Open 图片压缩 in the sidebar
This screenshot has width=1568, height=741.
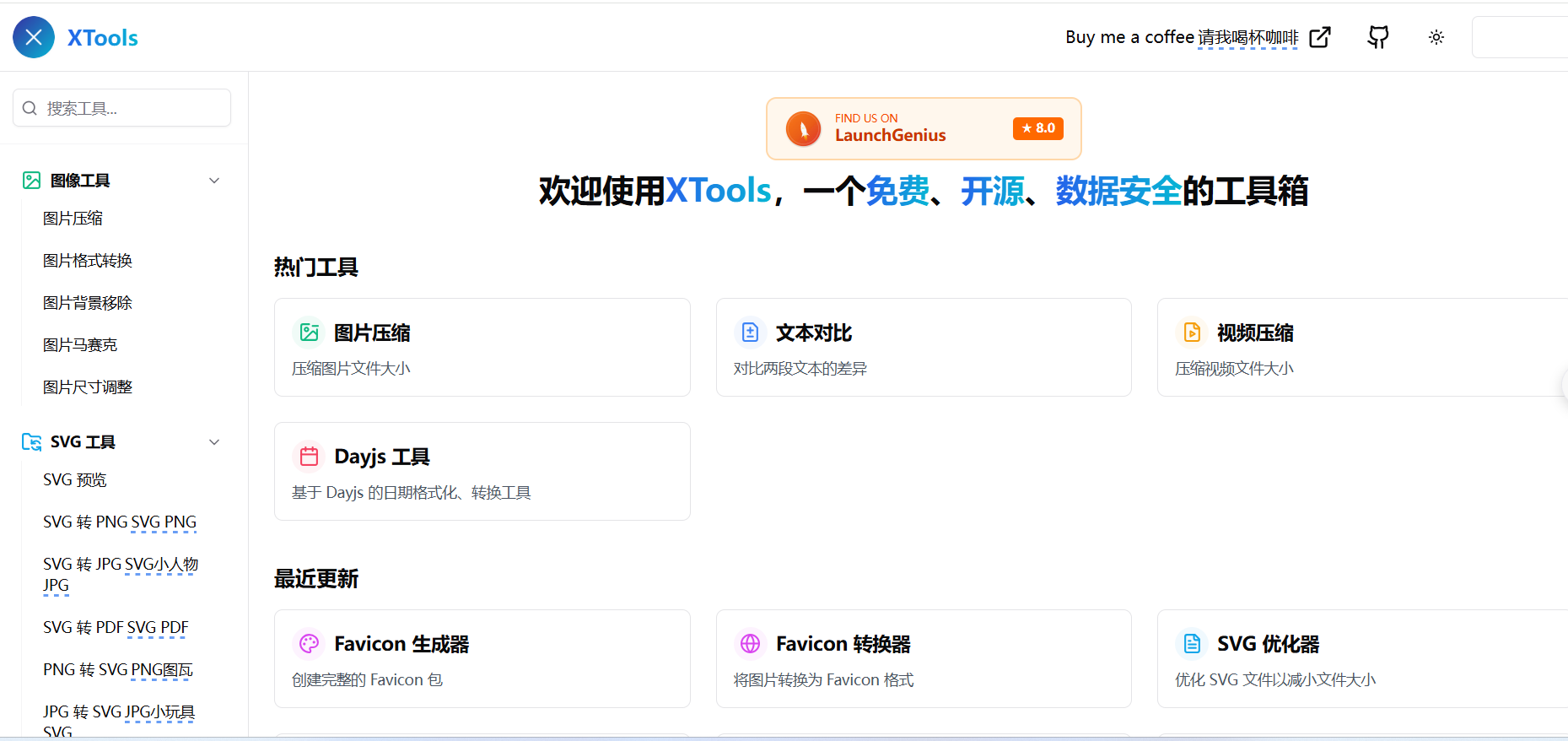73,219
